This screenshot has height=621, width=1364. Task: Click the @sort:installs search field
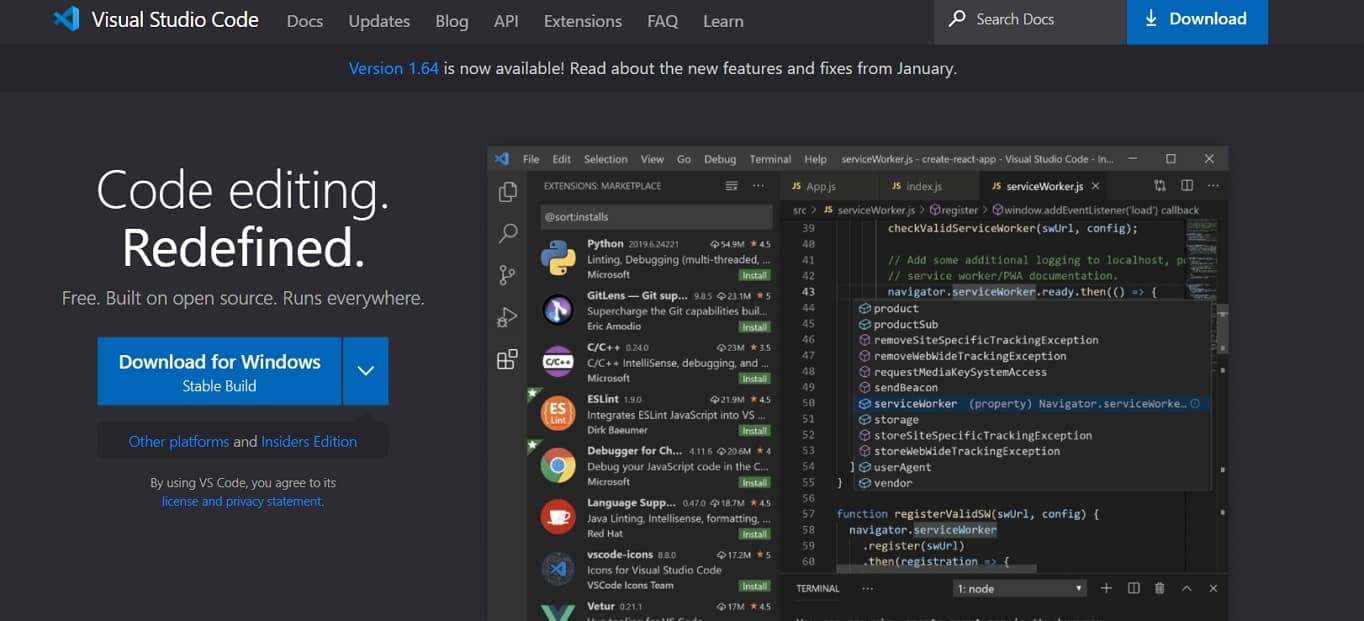click(656, 216)
